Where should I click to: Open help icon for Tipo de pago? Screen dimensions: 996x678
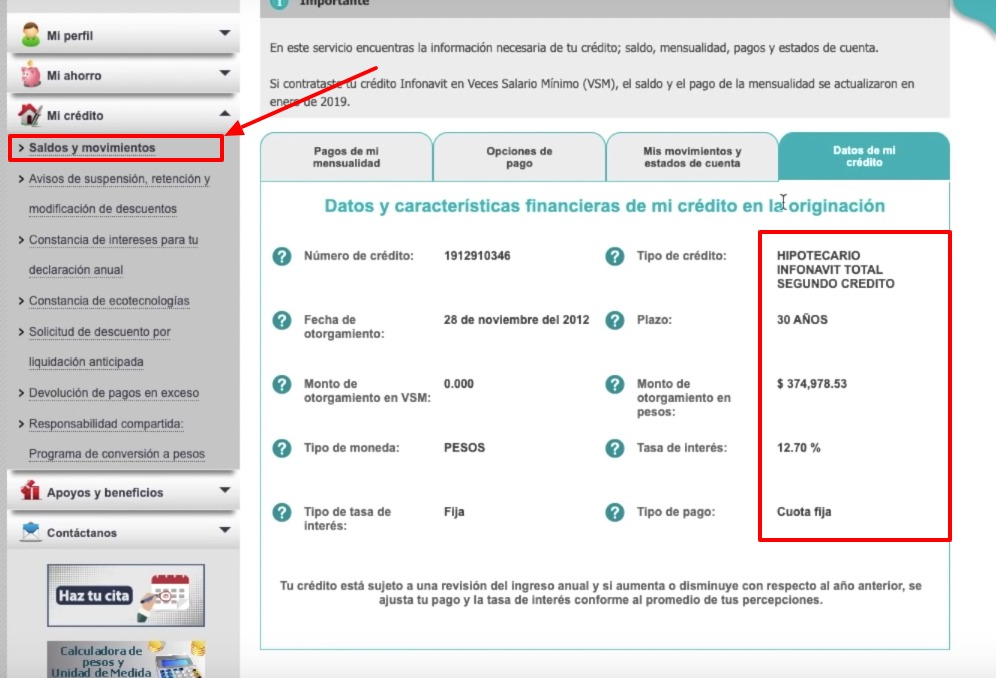coord(614,512)
